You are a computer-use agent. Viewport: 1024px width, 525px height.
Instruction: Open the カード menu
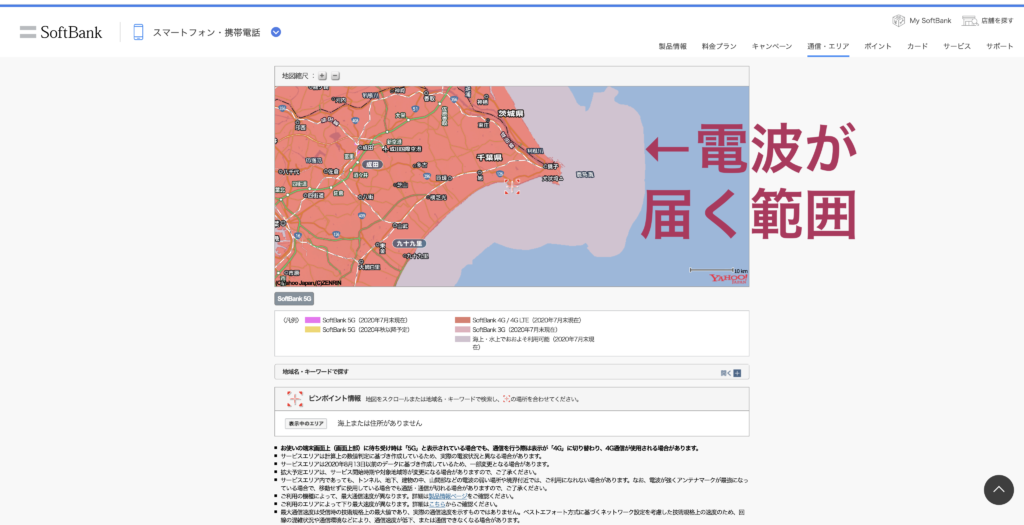[x=917, y=46]
